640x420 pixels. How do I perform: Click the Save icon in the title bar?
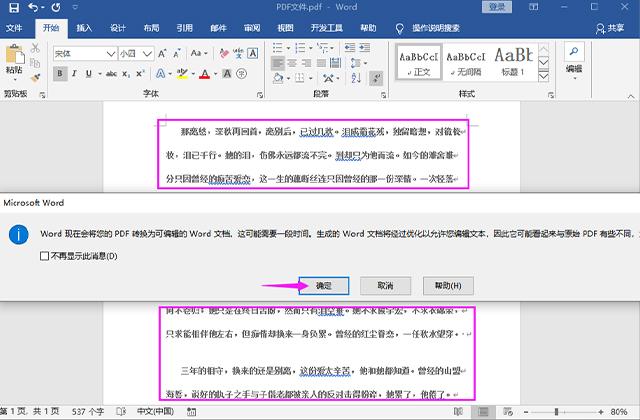click(13, 7)
